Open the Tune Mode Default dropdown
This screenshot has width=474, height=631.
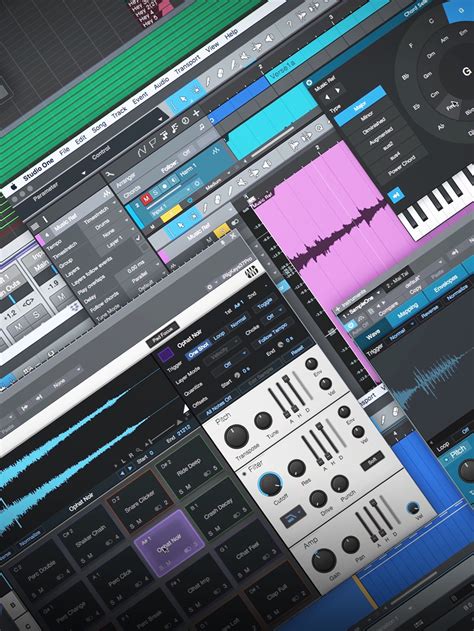click(148, 287)
